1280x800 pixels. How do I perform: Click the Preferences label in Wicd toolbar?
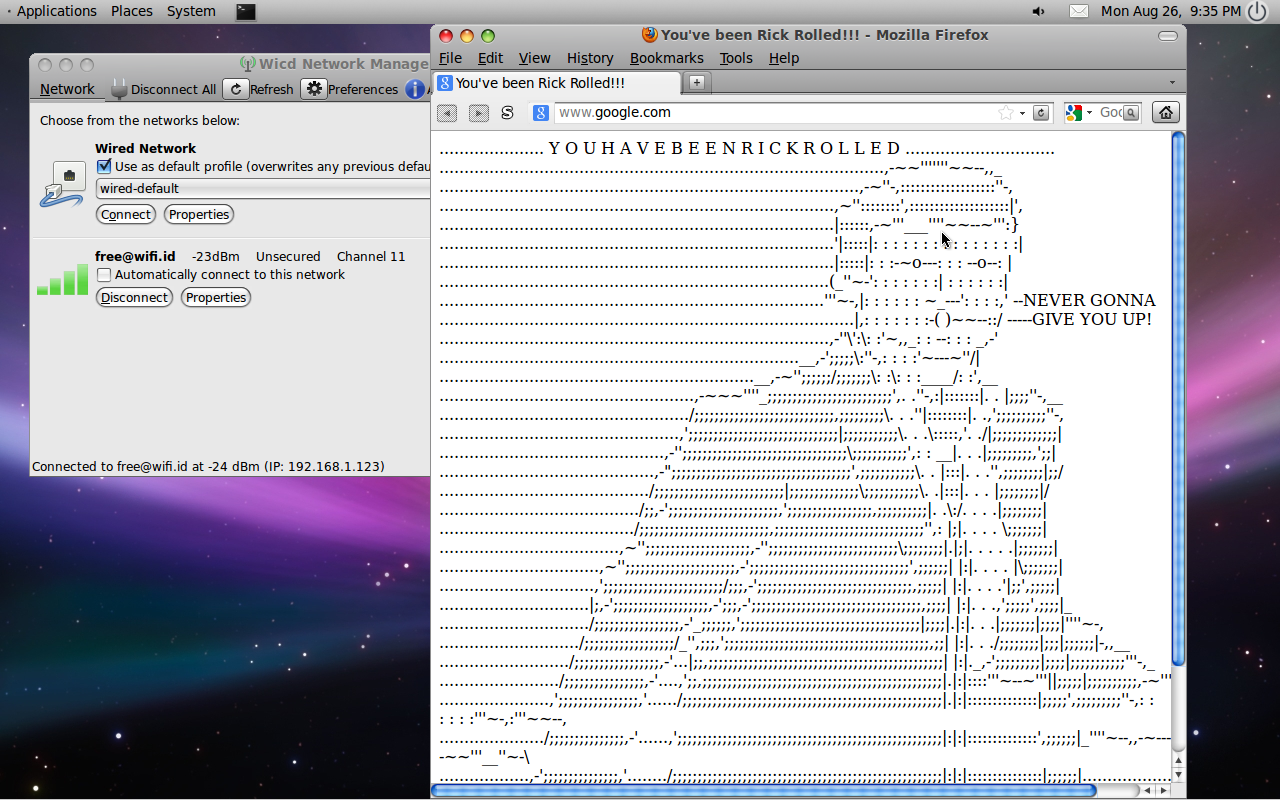[x=363, y=89]
